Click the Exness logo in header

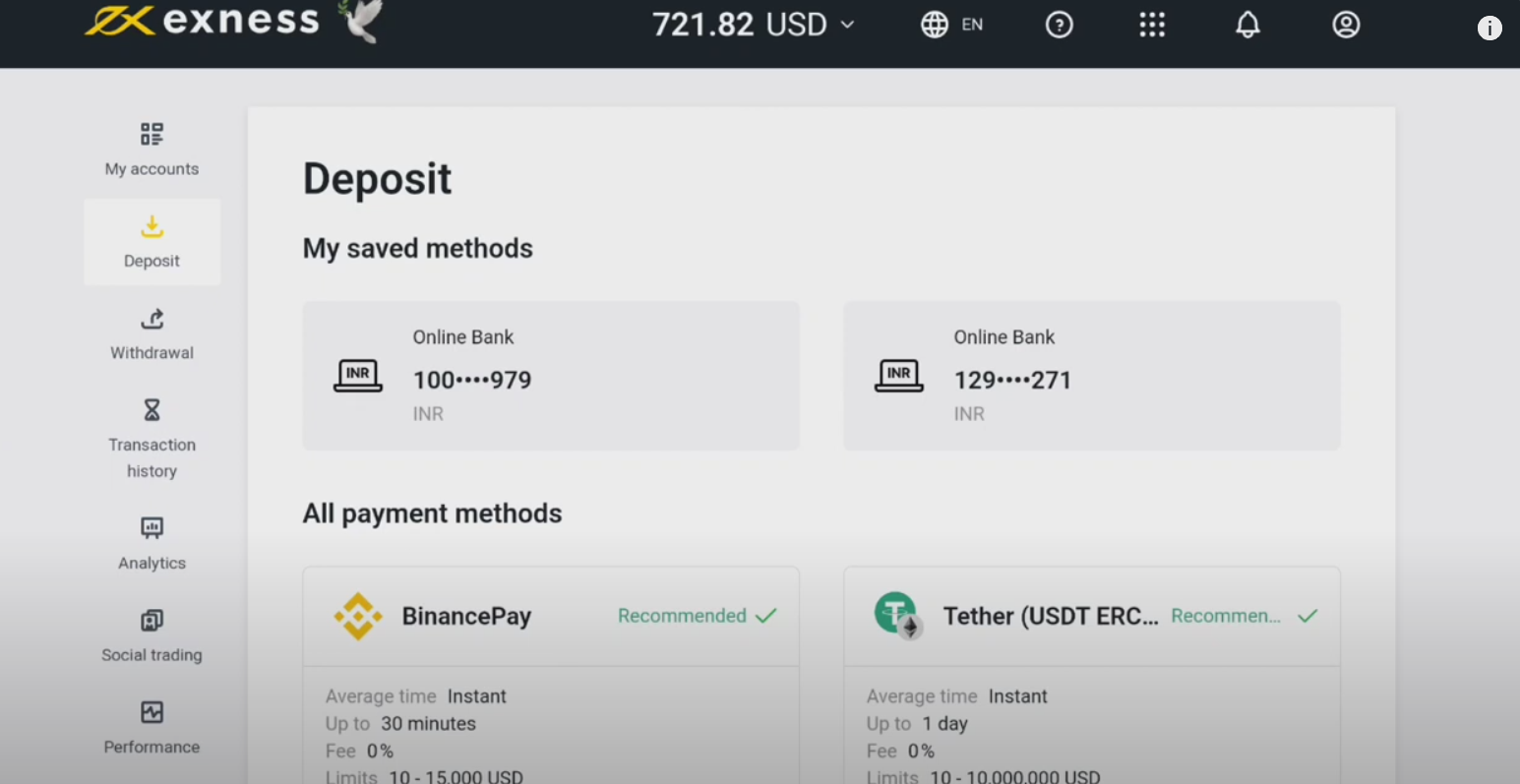click(202, 21)
